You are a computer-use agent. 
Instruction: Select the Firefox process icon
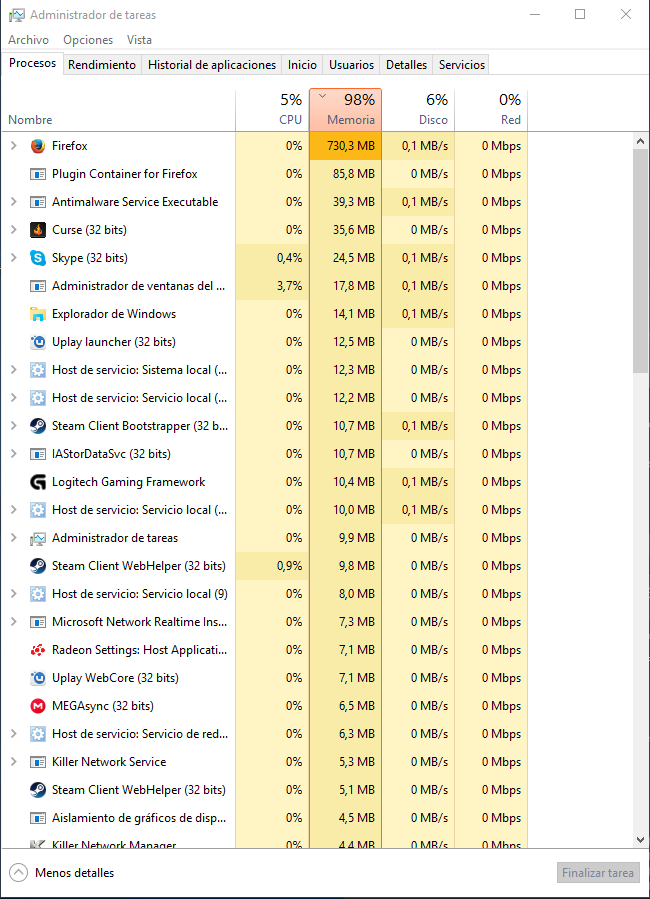[x=38, y=146]
